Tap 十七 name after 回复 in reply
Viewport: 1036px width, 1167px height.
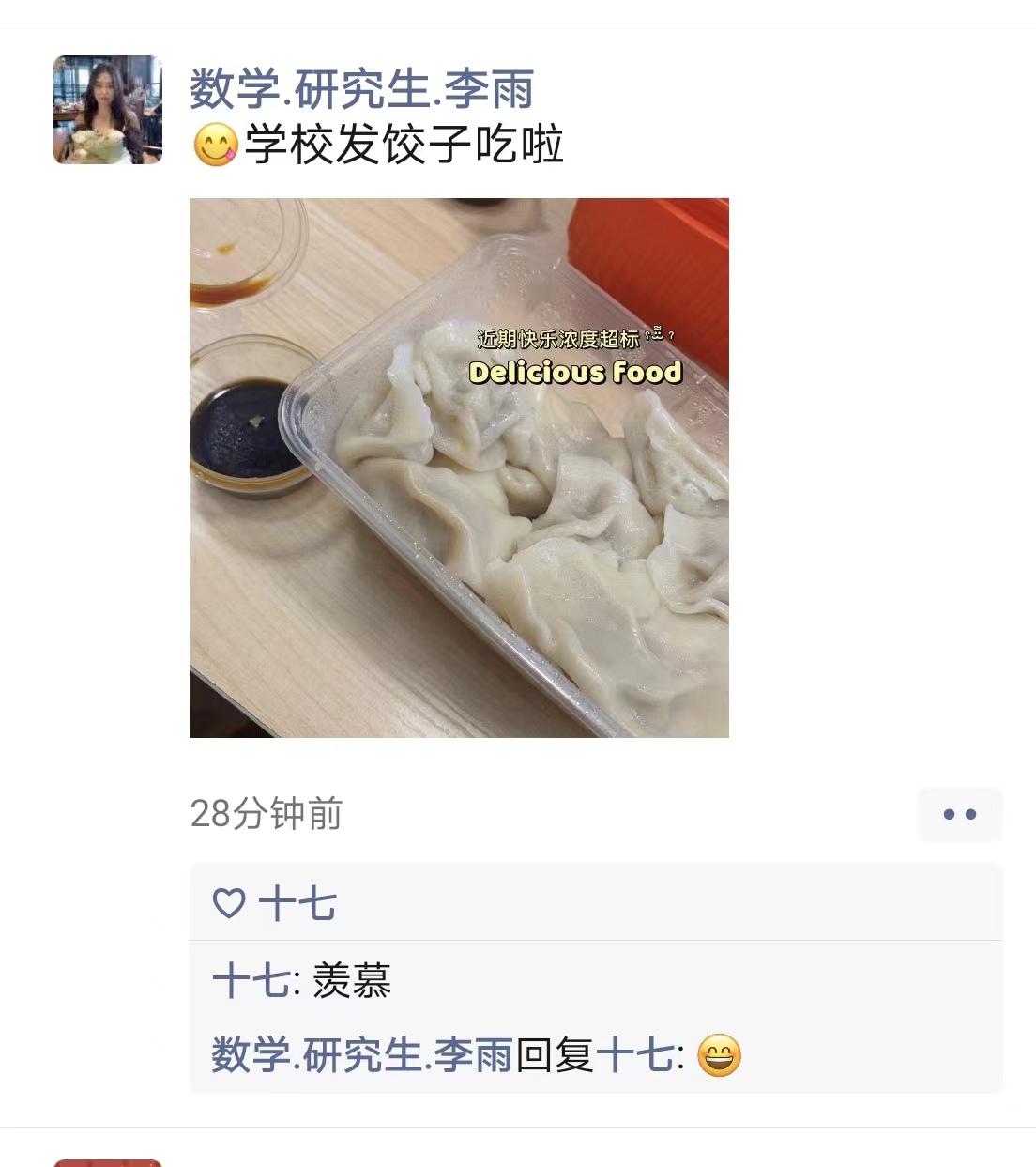coord(634,1054)
